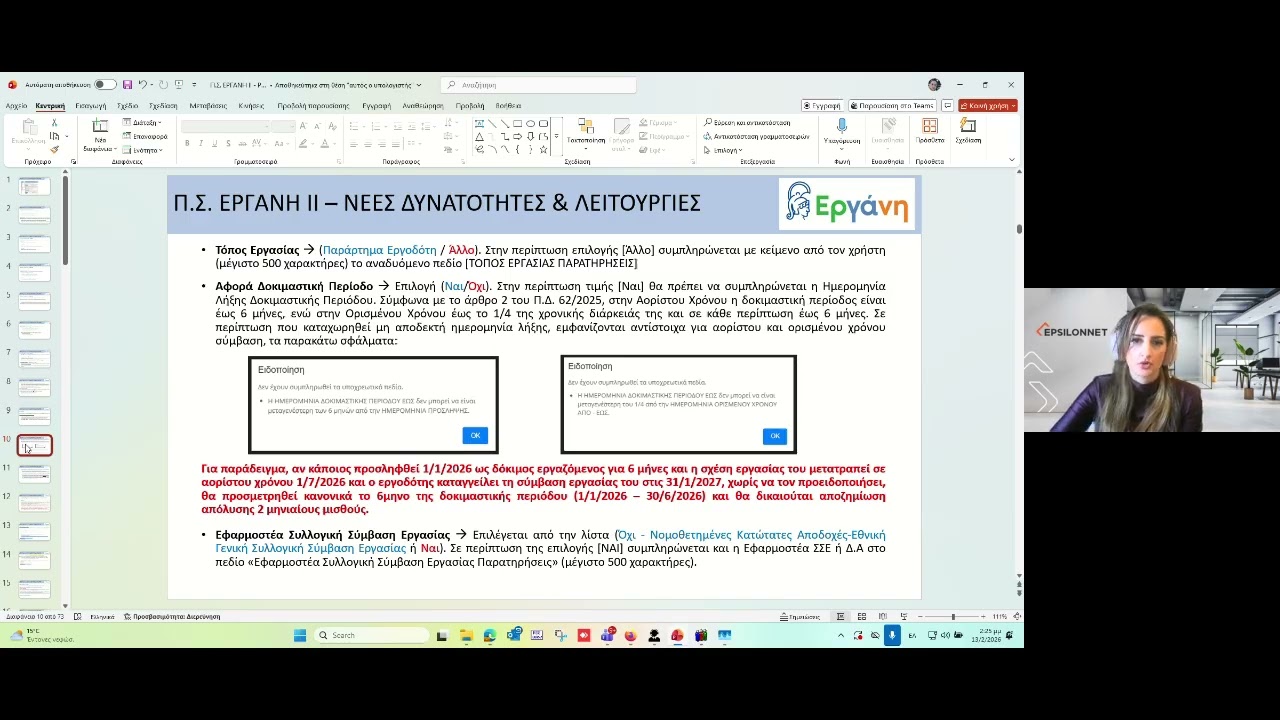Toggle the AutoSave switch in title bar
This screenshot has width=1280, height=720.
[x=104, y=85]
